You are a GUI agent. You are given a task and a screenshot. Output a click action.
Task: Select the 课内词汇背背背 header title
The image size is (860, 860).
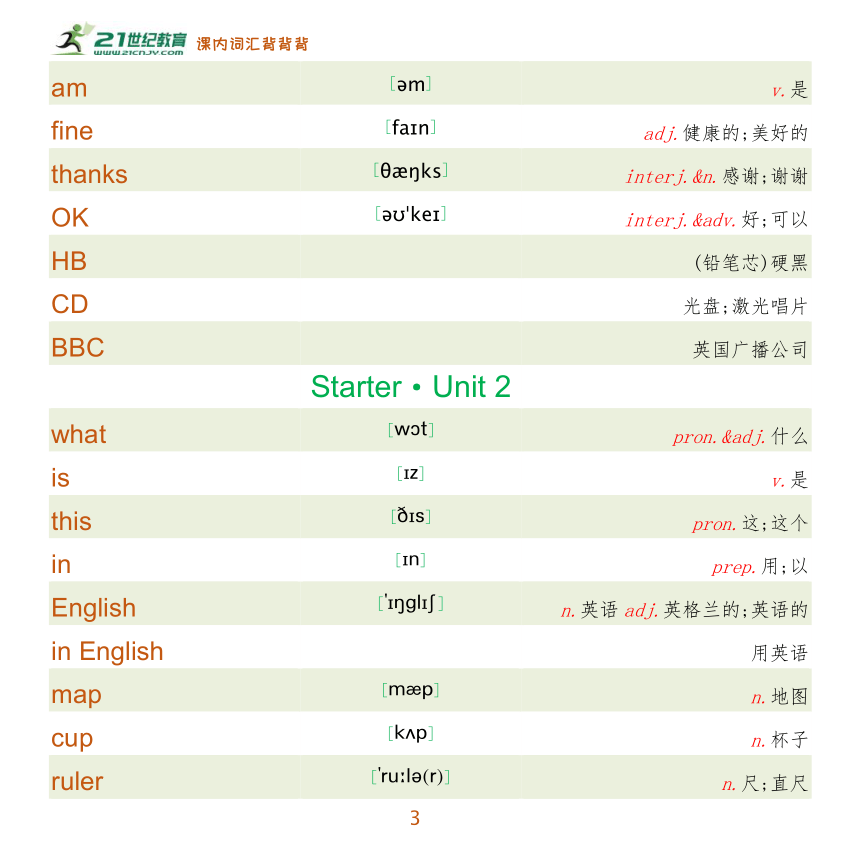(252, 43)
